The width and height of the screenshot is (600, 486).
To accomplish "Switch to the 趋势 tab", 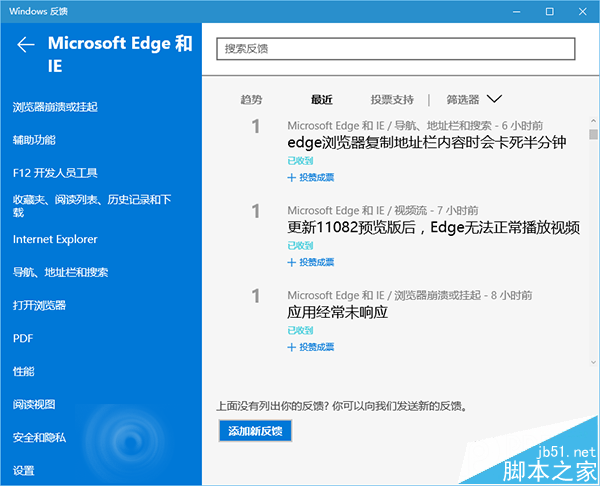I will click(251, 99).
